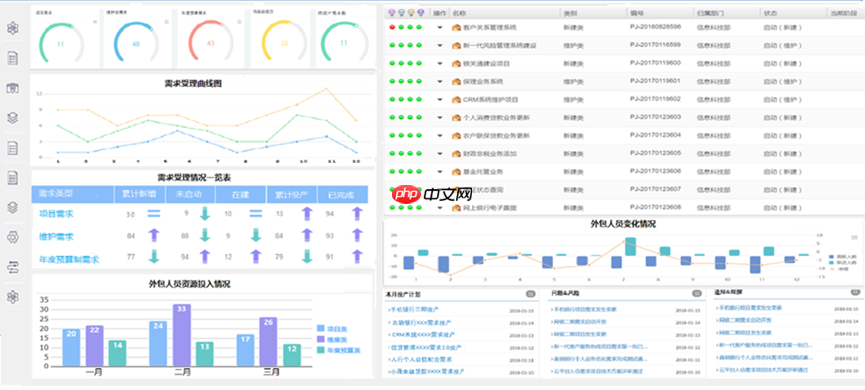
Task: Open the operation dropdown for 客户关系管理系统
Action: click(440, 27)
